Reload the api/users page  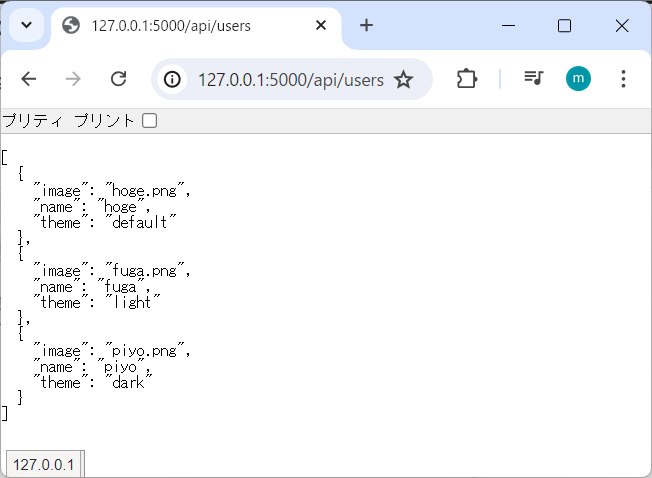pos(118,79)
